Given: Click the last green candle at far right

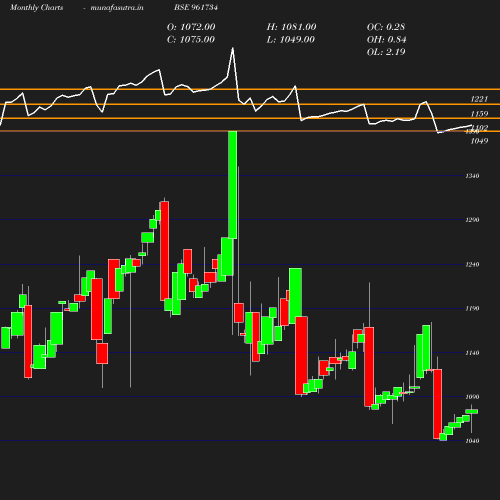Looking at the screenshot, I should (472, 412).
